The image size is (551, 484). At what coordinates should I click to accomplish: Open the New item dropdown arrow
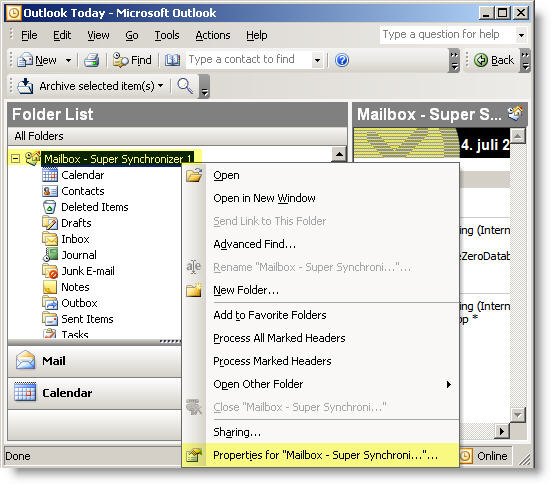pyautogui.click(x=68, y=60)
